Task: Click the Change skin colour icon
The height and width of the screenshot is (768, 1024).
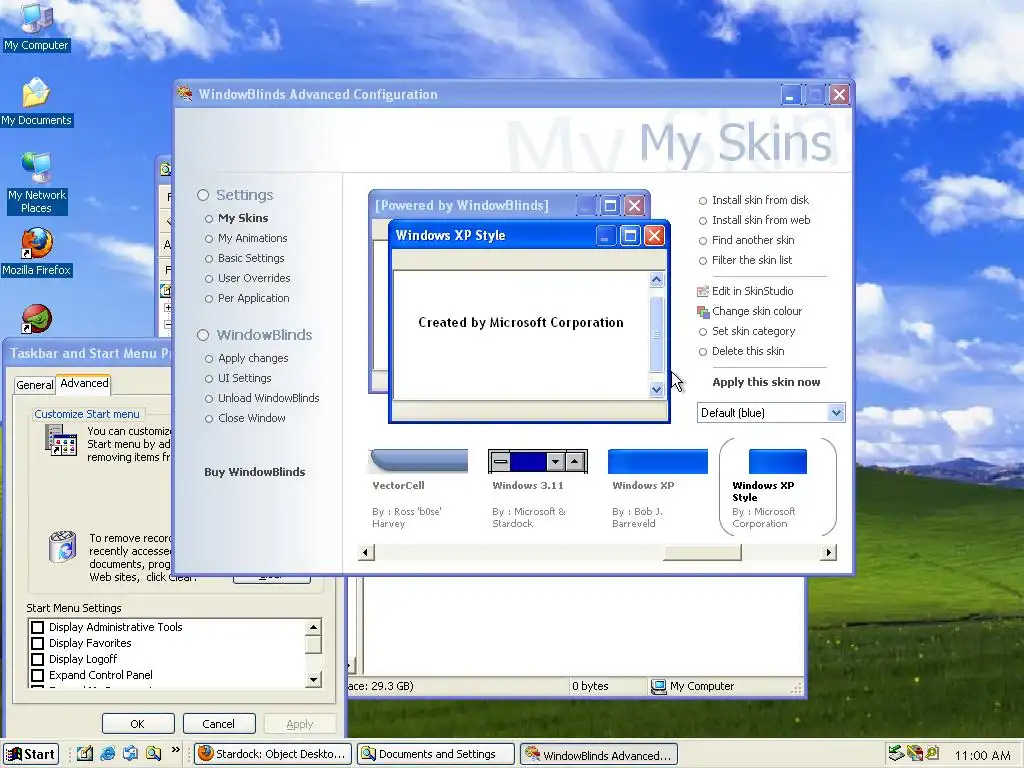Action: pyautogui.click(x=703, y=312)
